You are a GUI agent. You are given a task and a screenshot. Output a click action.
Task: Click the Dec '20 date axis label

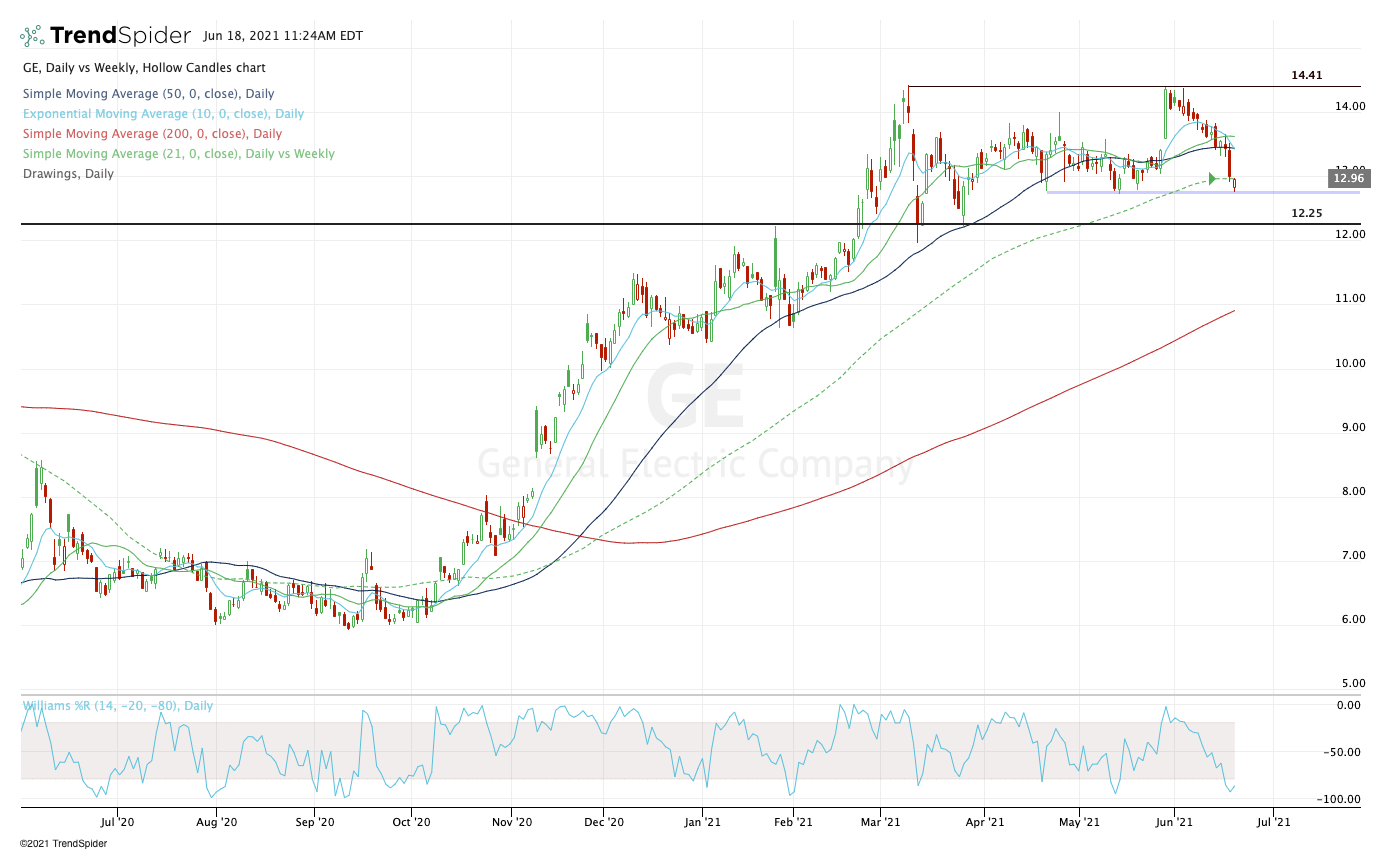[604, 822]
